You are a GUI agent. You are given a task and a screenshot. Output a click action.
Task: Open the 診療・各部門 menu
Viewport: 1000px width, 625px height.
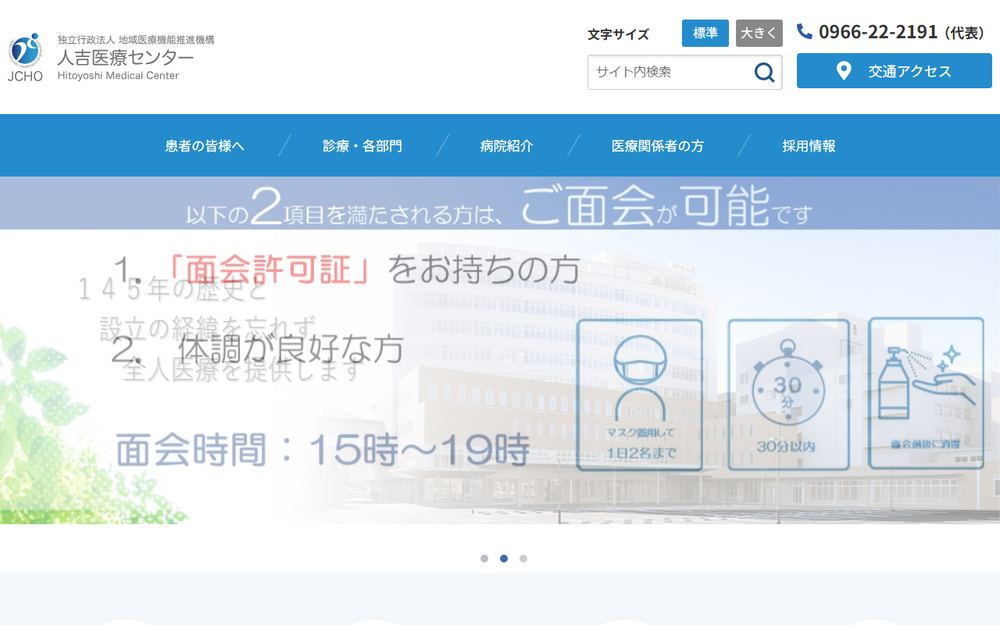pyautogui.click(x=362, y=146)
